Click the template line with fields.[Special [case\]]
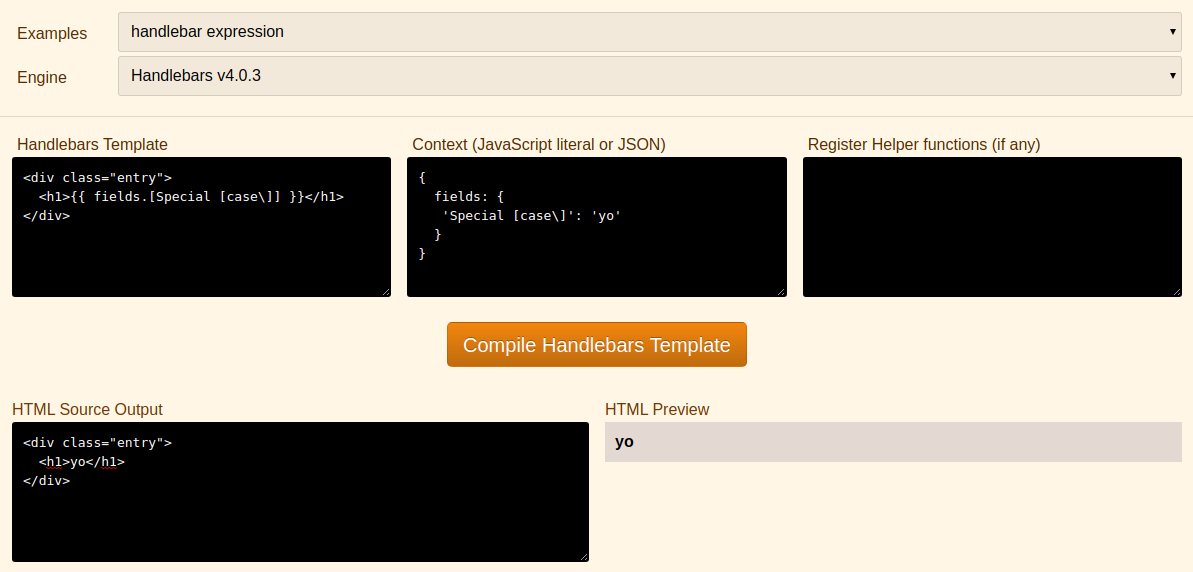Image resolution: width=1193 pixels, height=572 pixels. pos(191,197)
